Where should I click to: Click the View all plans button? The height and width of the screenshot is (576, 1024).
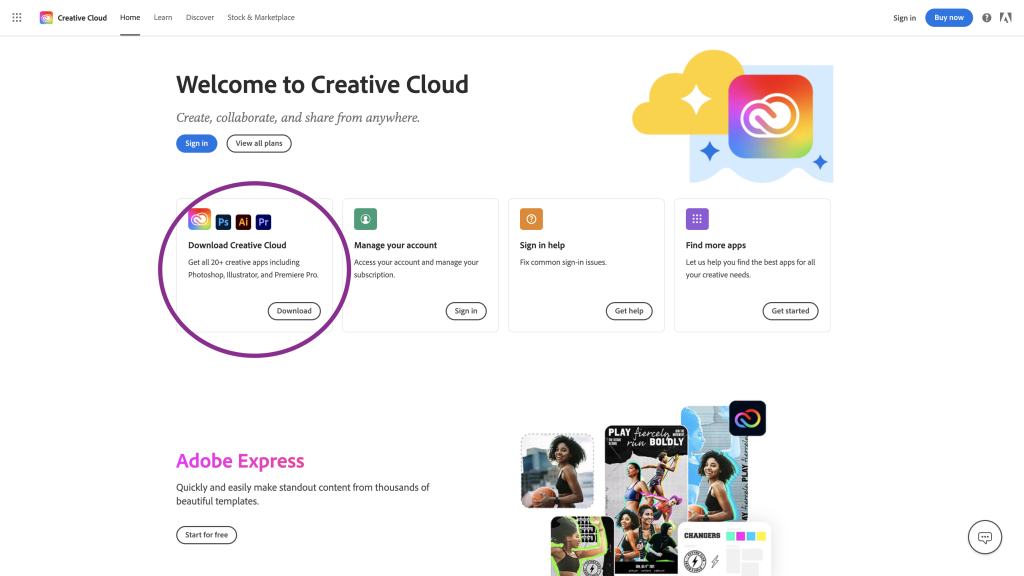coord(259,143)
